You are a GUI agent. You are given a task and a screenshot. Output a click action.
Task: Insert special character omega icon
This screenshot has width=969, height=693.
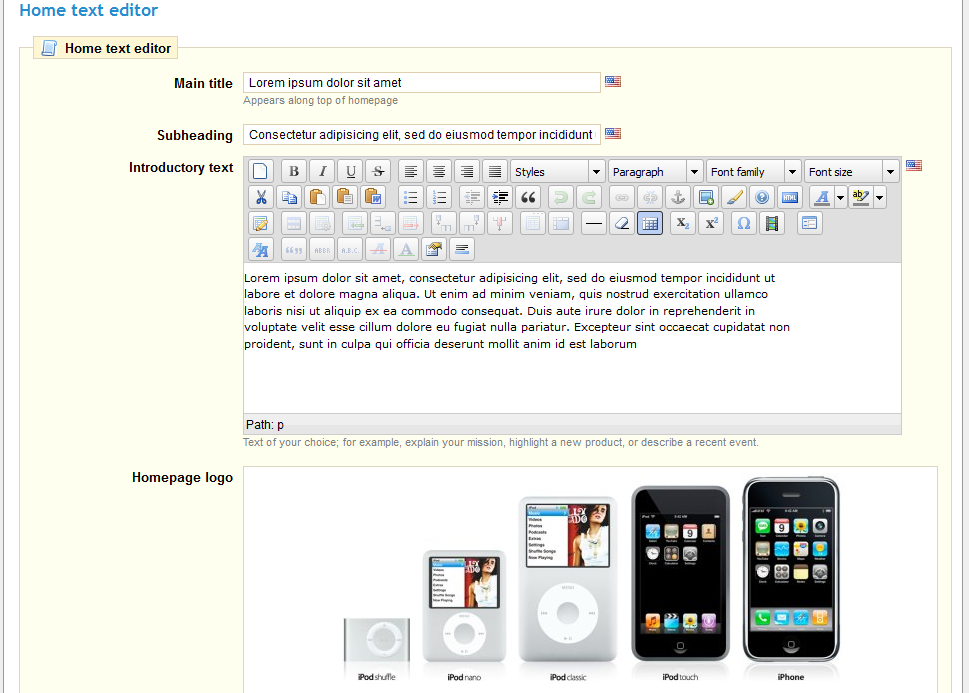(743, 224)
